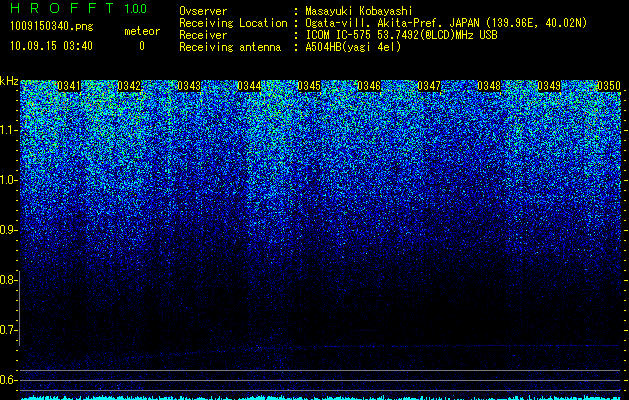629x400 pixels.
Task: Select receiver value ICOM IC-575 53.7492 MHz USB
Action: pyautogui.click(x=401, y=35)
